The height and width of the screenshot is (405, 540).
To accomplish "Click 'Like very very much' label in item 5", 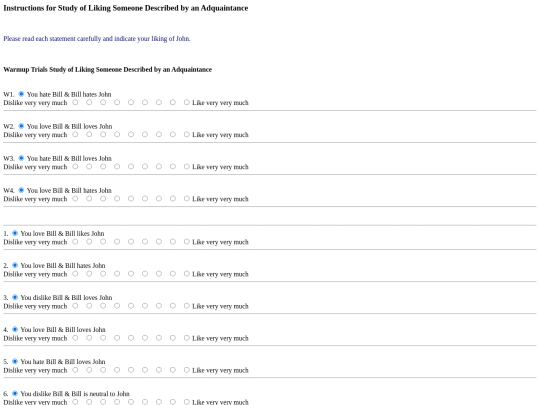I will tap(220, 370).
